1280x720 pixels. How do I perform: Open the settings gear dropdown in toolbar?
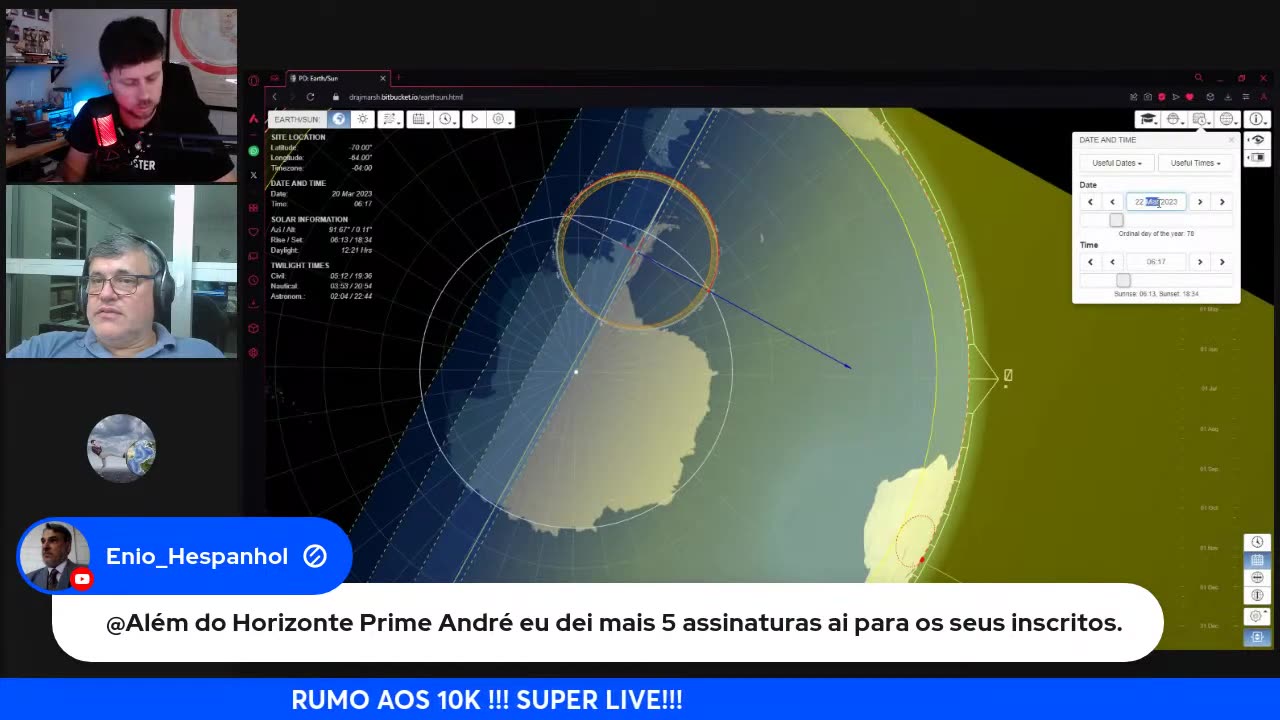(x=501, y=119)
